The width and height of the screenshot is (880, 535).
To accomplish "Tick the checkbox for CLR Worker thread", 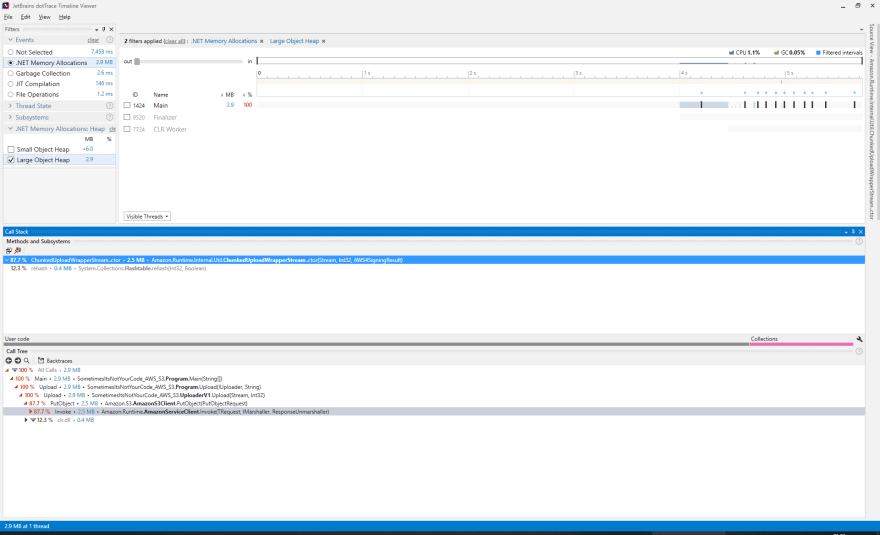I will click(x=127, y=129).
